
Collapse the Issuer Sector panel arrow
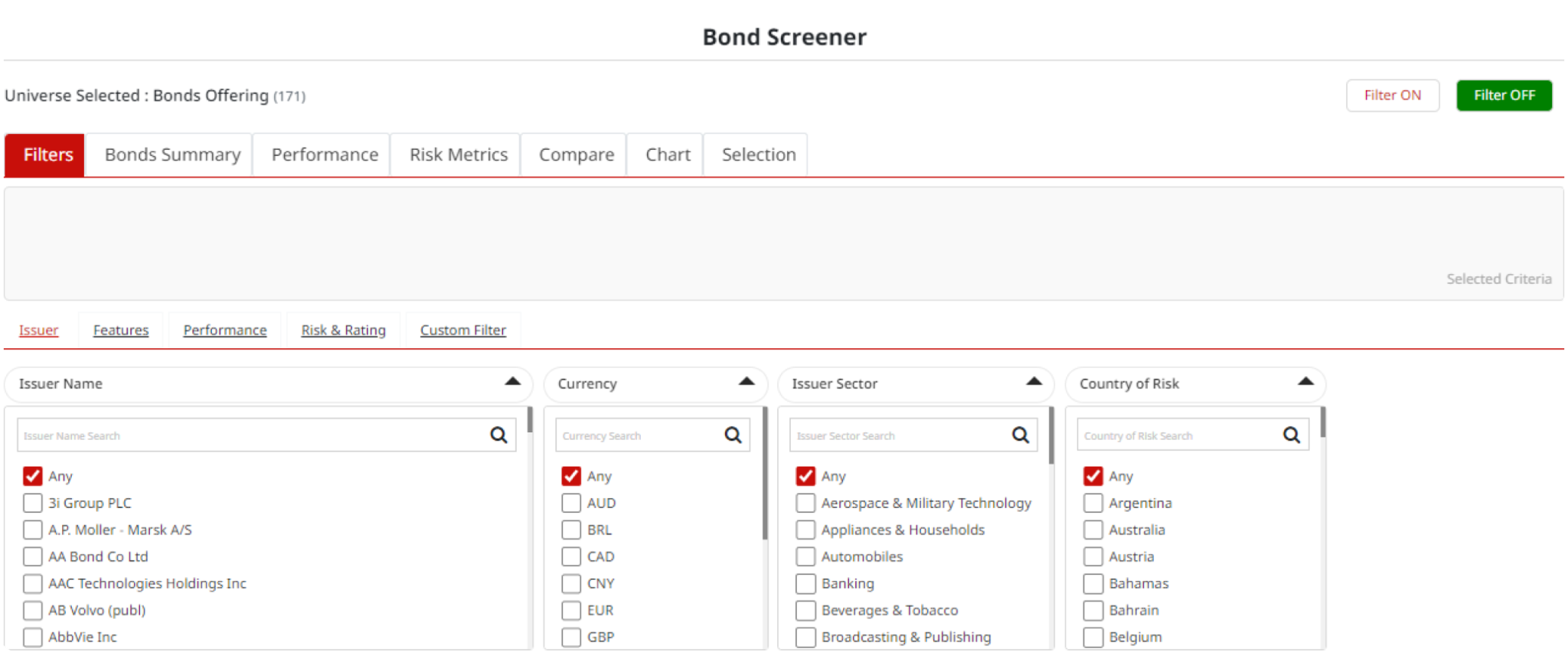(1034, 381)
